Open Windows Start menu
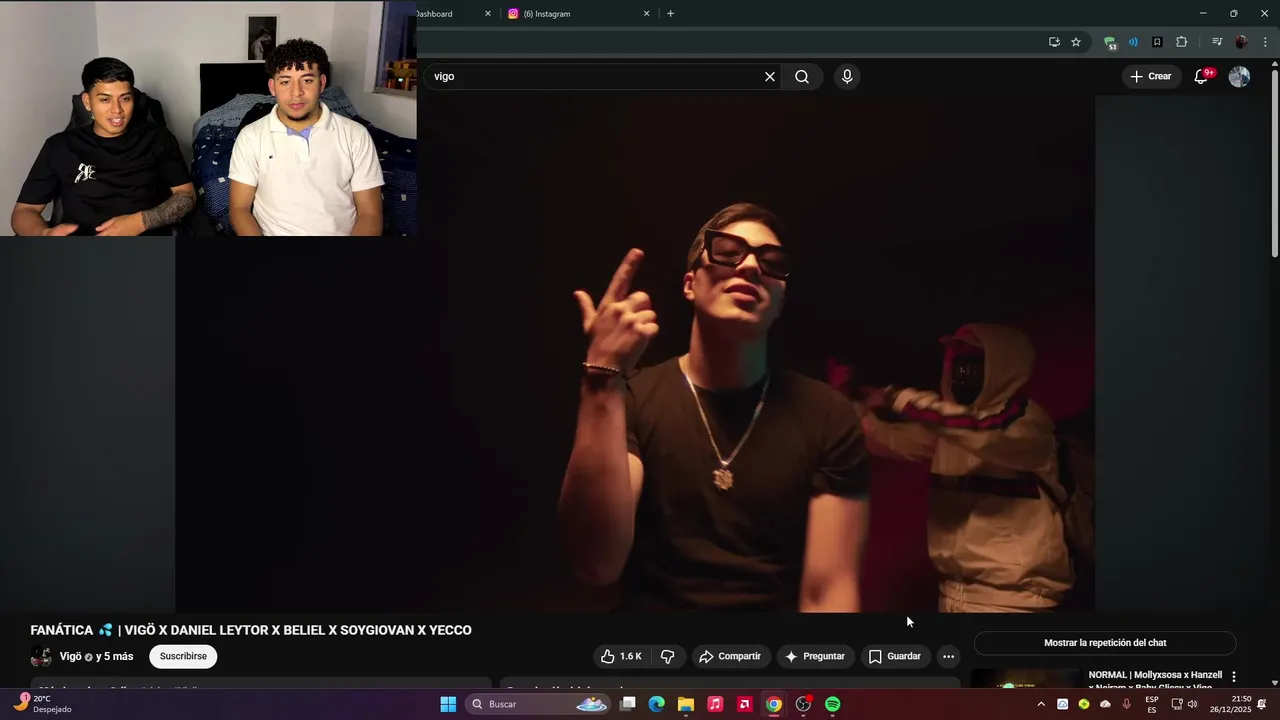The image size is (1280, 720). (448, 704)
